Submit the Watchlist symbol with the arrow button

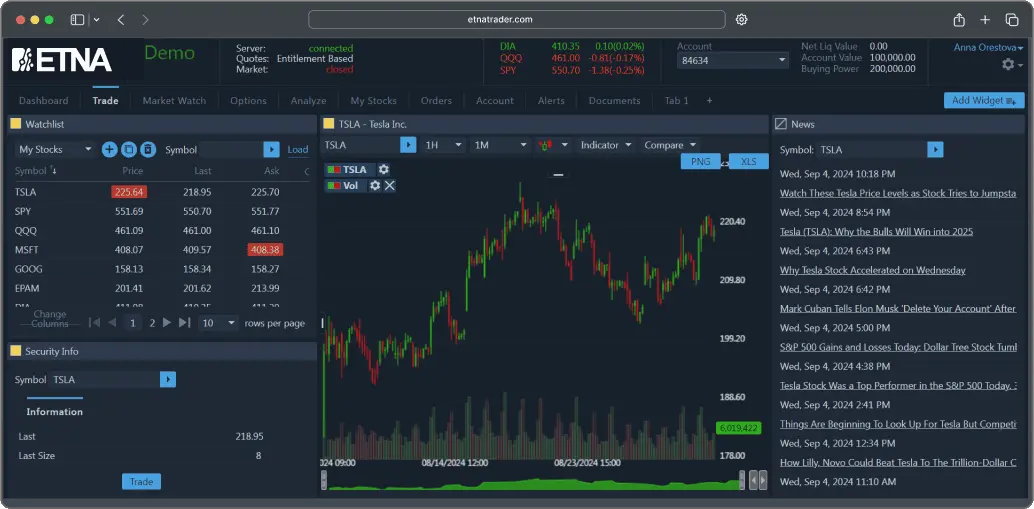pos(272,150)
